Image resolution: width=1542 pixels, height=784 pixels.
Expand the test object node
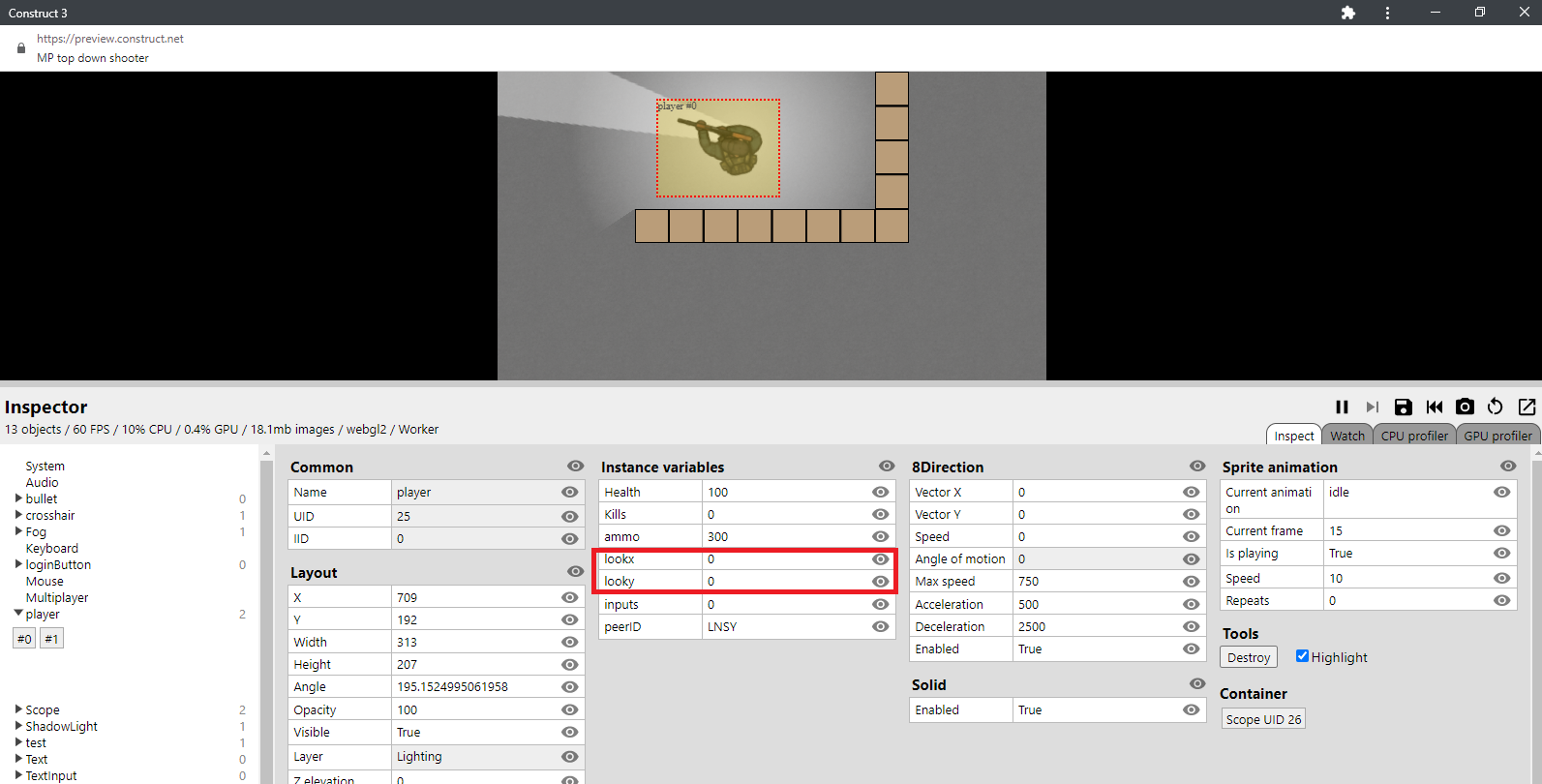click(x=18, y=742)
